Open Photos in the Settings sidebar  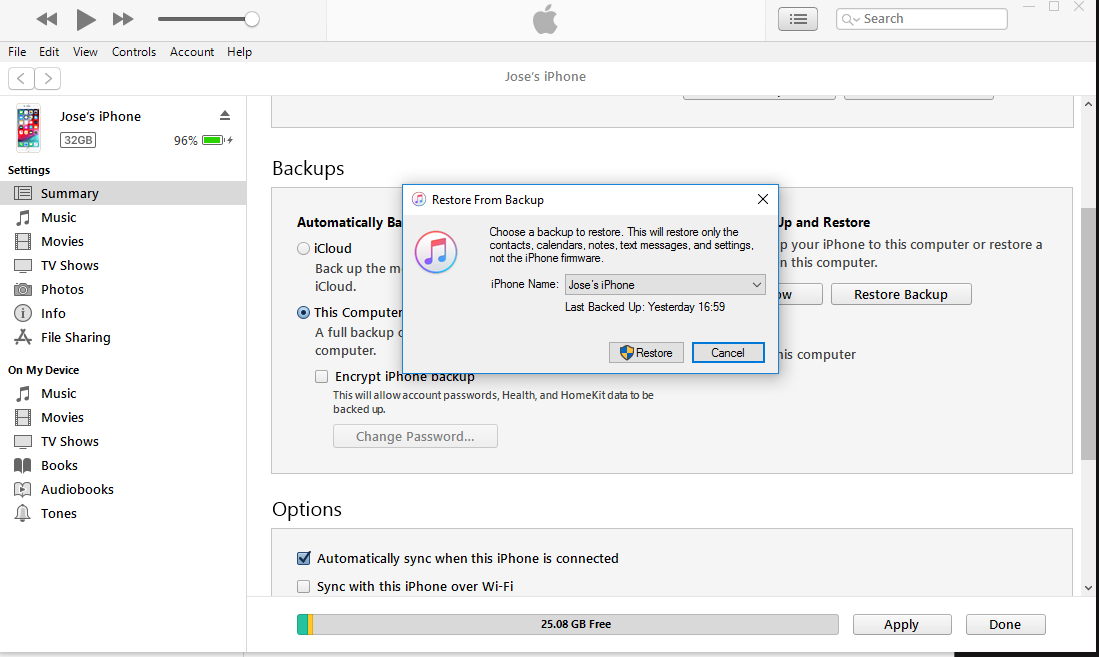pyautogui.click(x=62, y=289)
